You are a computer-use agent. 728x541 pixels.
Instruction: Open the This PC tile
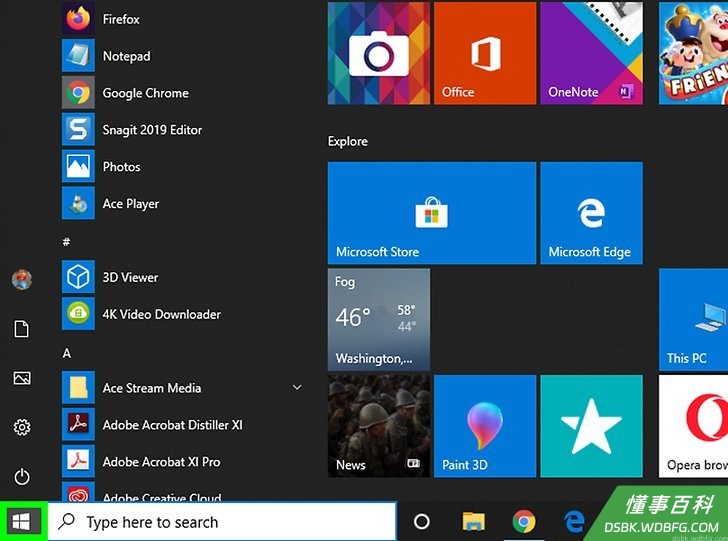tap(693, 319)
